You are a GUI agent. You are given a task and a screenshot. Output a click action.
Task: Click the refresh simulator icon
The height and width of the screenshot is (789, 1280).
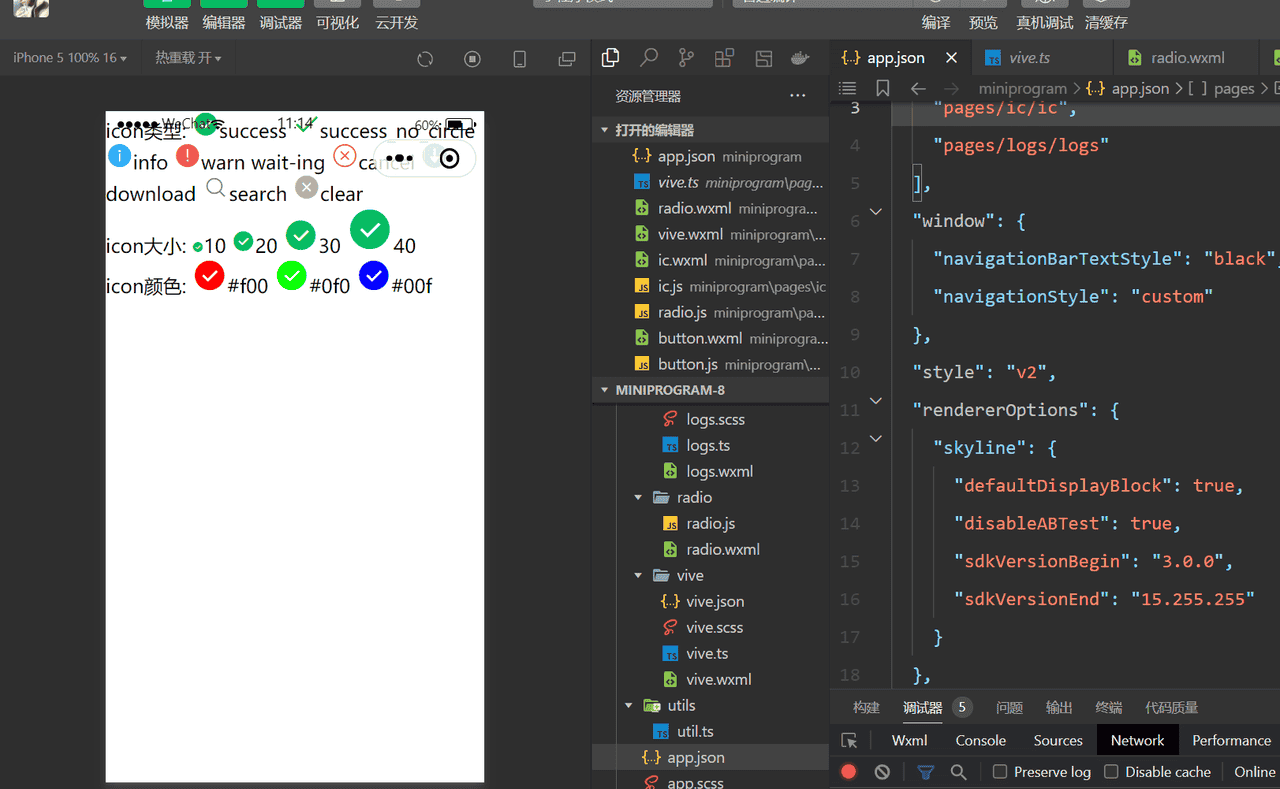tap(425, 59)
